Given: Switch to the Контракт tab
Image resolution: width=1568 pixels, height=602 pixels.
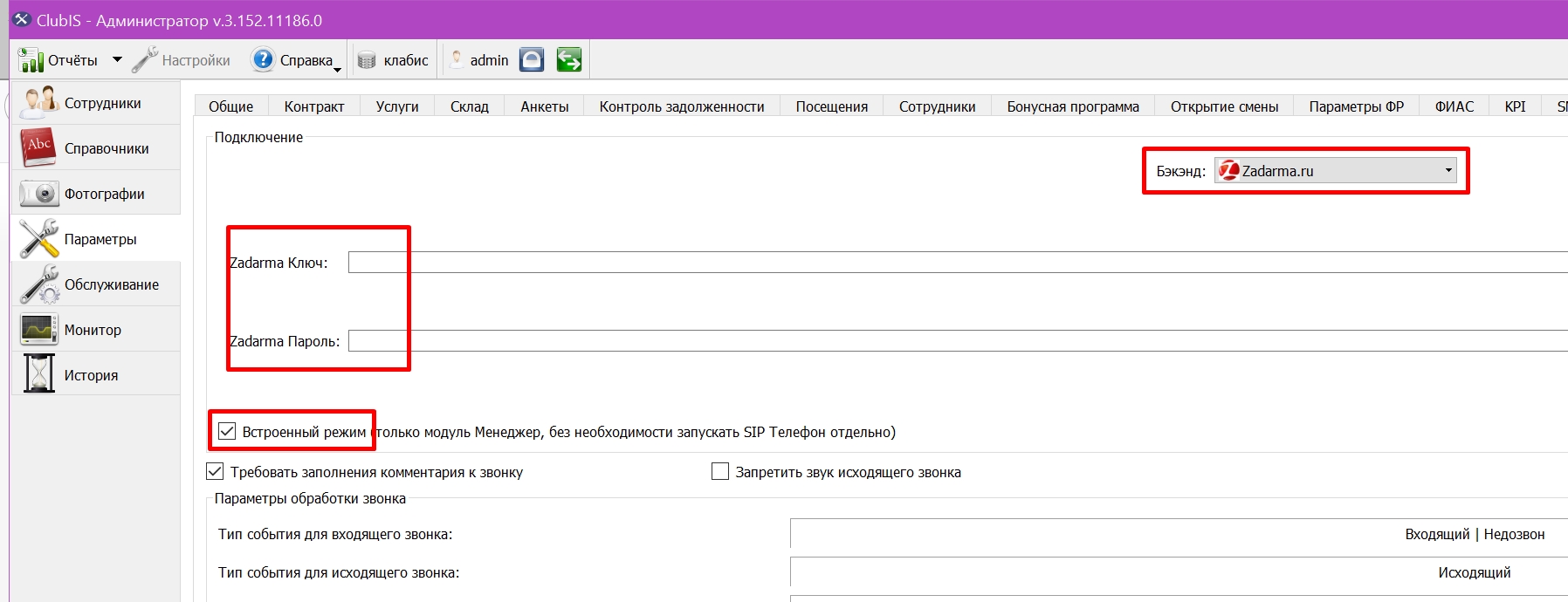Looking at the screenshot, I should 314,106.
